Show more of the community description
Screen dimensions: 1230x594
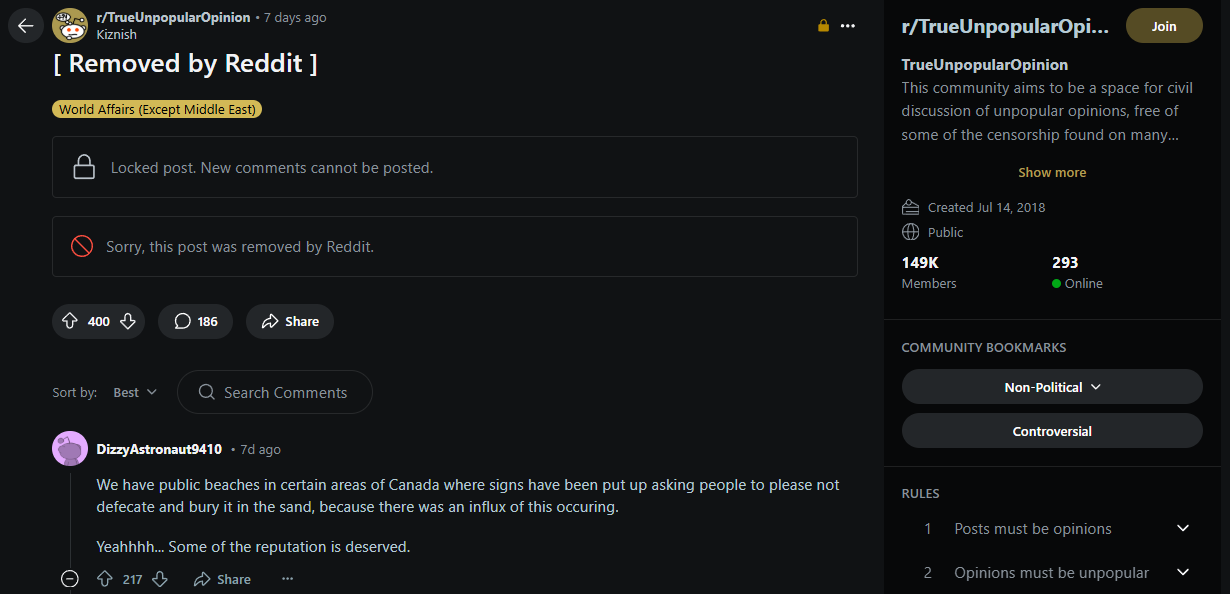(1052, 172)
